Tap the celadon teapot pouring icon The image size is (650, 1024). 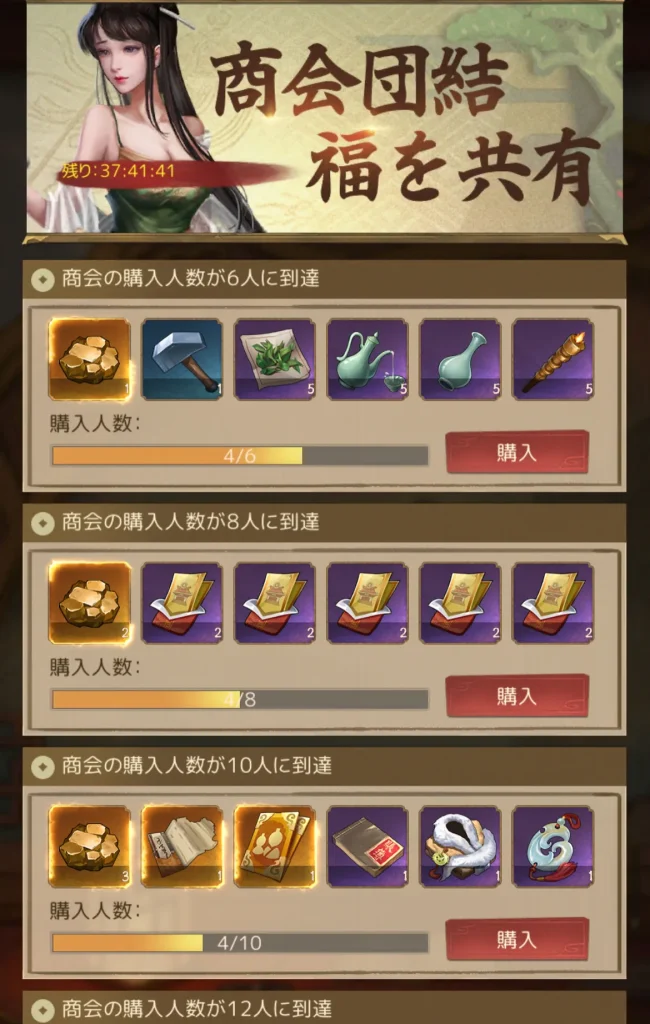point(368,359)
